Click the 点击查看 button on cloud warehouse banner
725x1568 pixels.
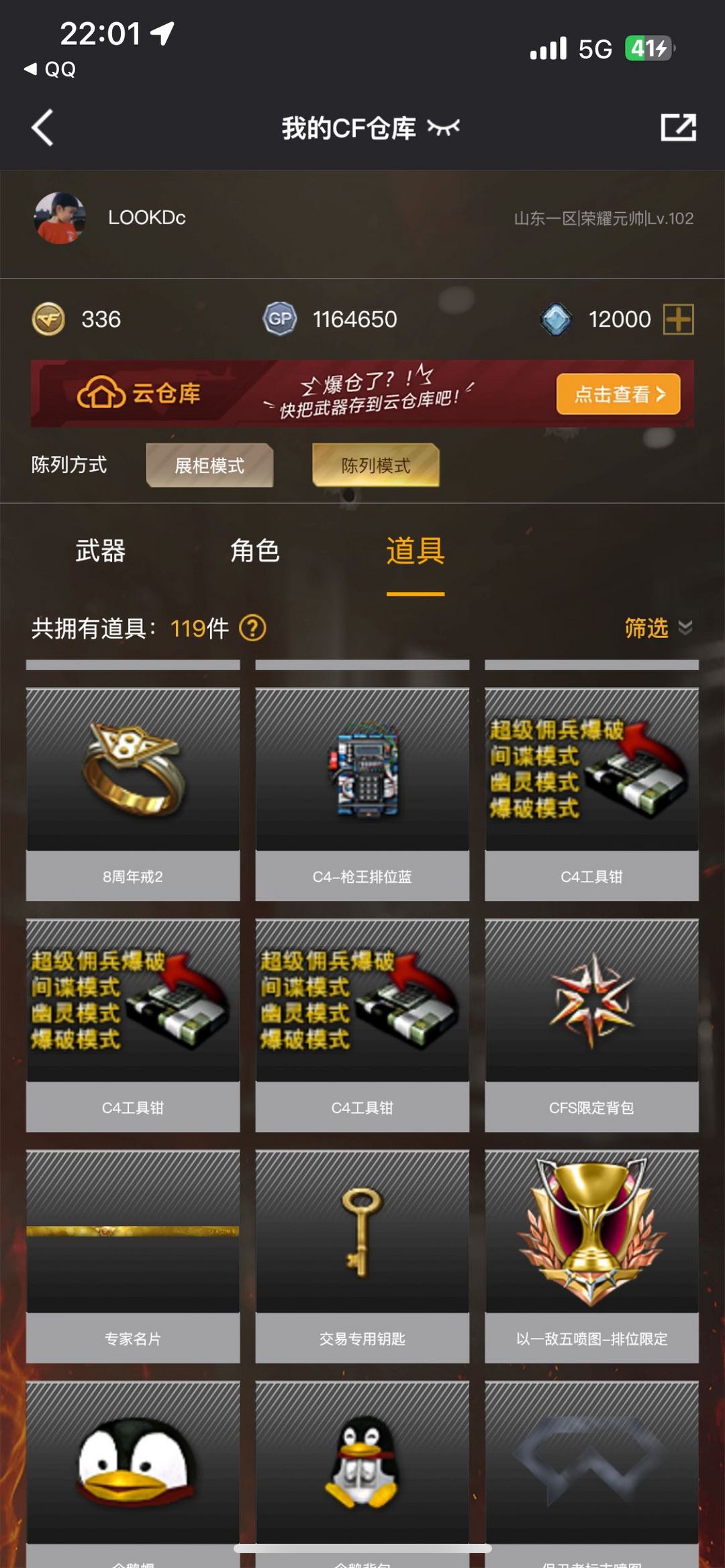[618, 394]
